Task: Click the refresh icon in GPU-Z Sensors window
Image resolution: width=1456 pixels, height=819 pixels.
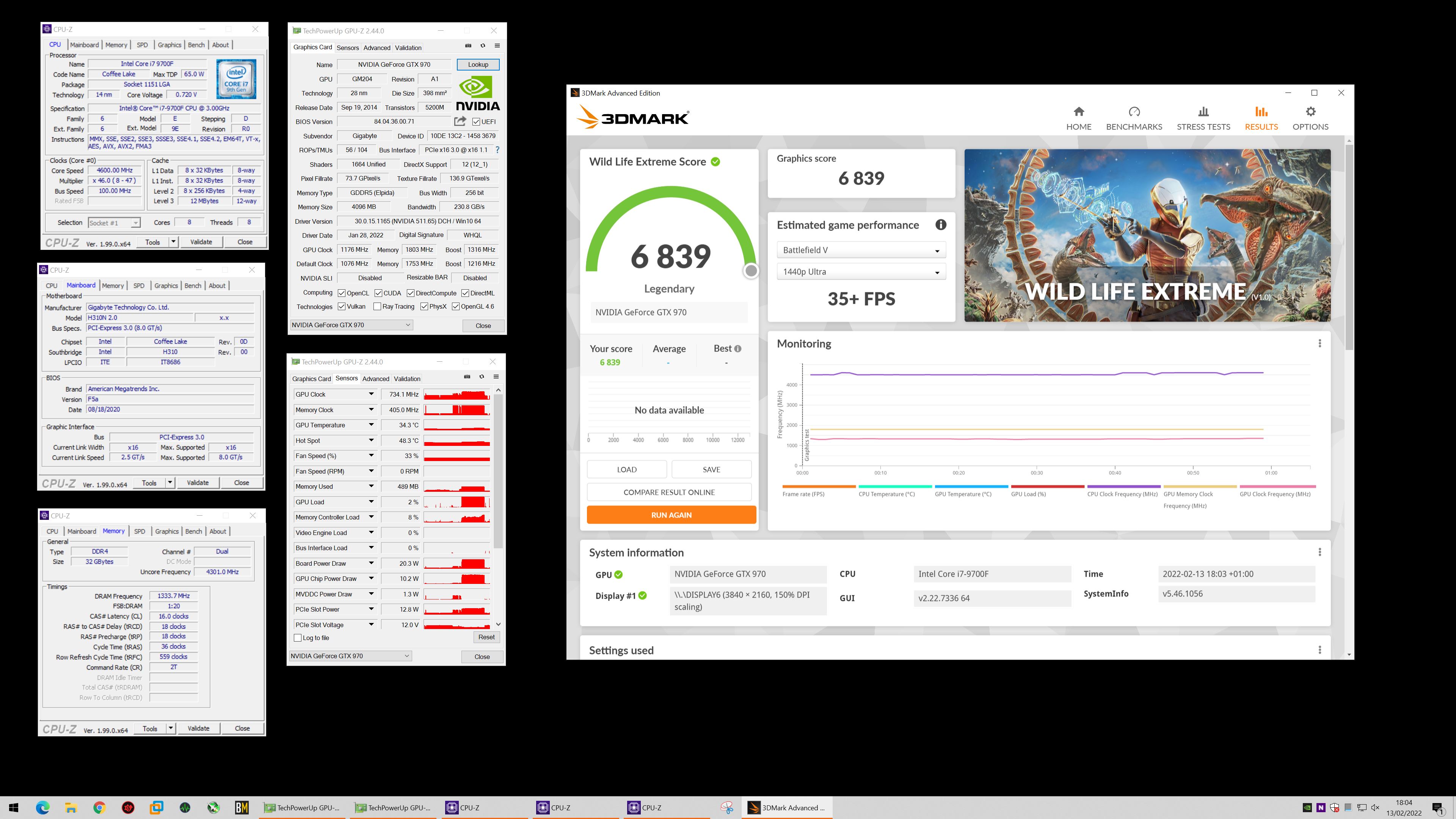Action: click(482, 377)
